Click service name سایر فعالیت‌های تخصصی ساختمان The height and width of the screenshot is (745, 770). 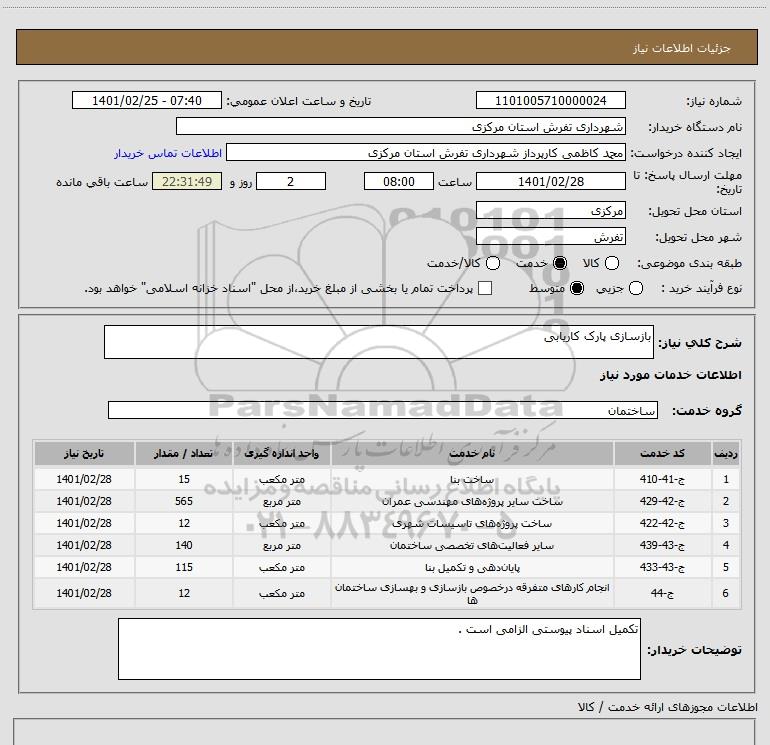pyautogui.click(x=472, y=545)
